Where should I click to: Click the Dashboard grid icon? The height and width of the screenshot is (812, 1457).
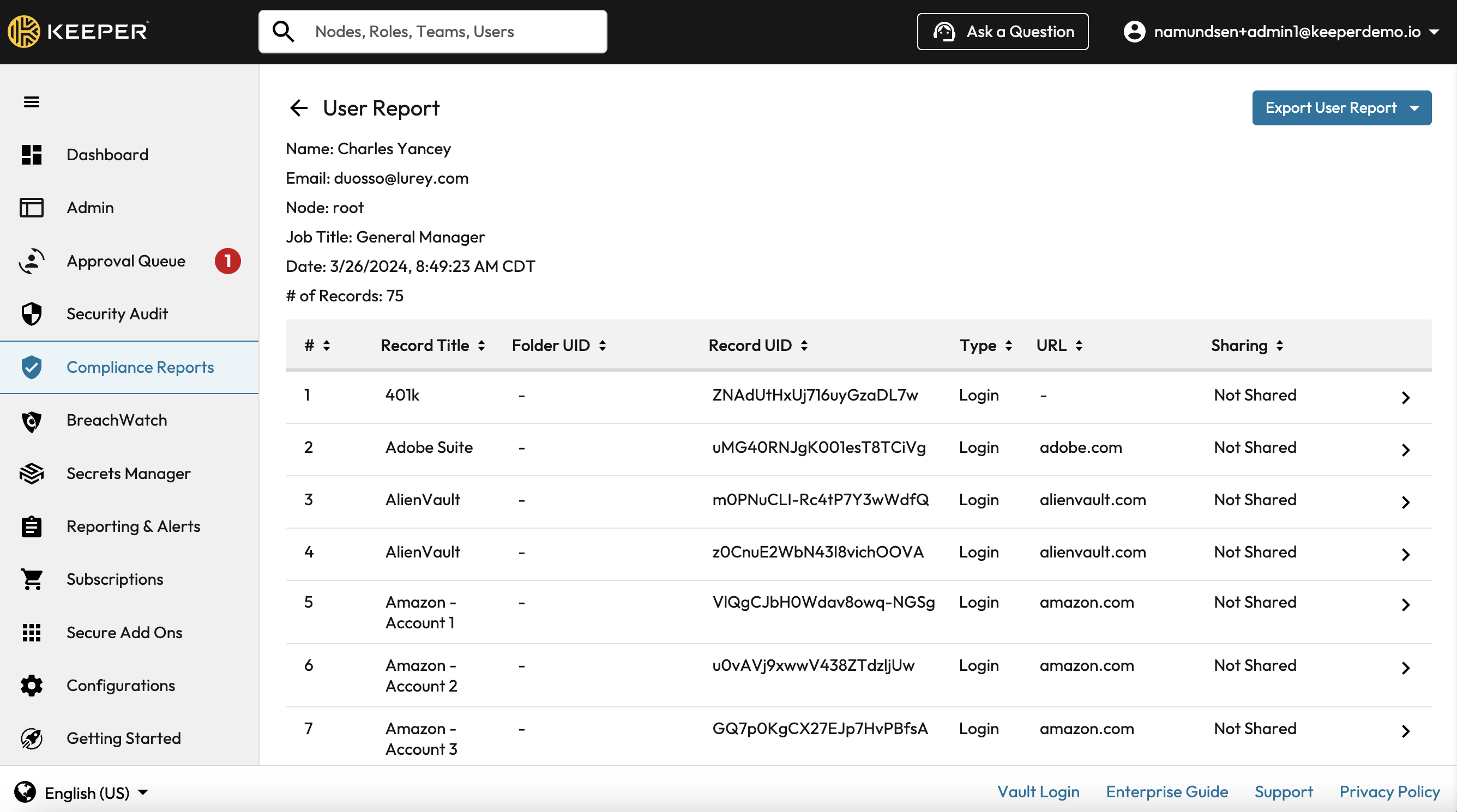(x=31, y=154)
